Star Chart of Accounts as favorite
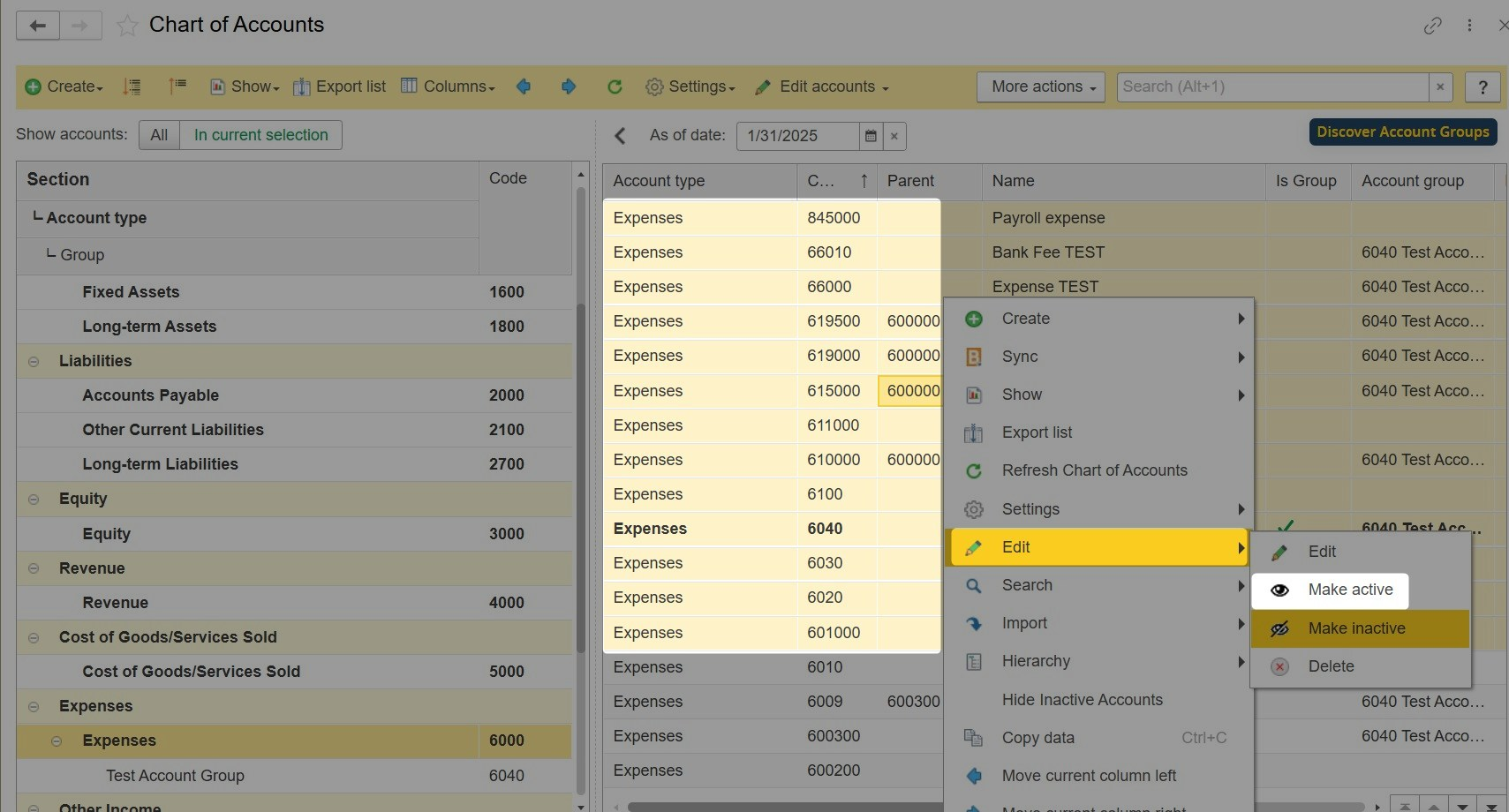 click(x=127, y=26)
